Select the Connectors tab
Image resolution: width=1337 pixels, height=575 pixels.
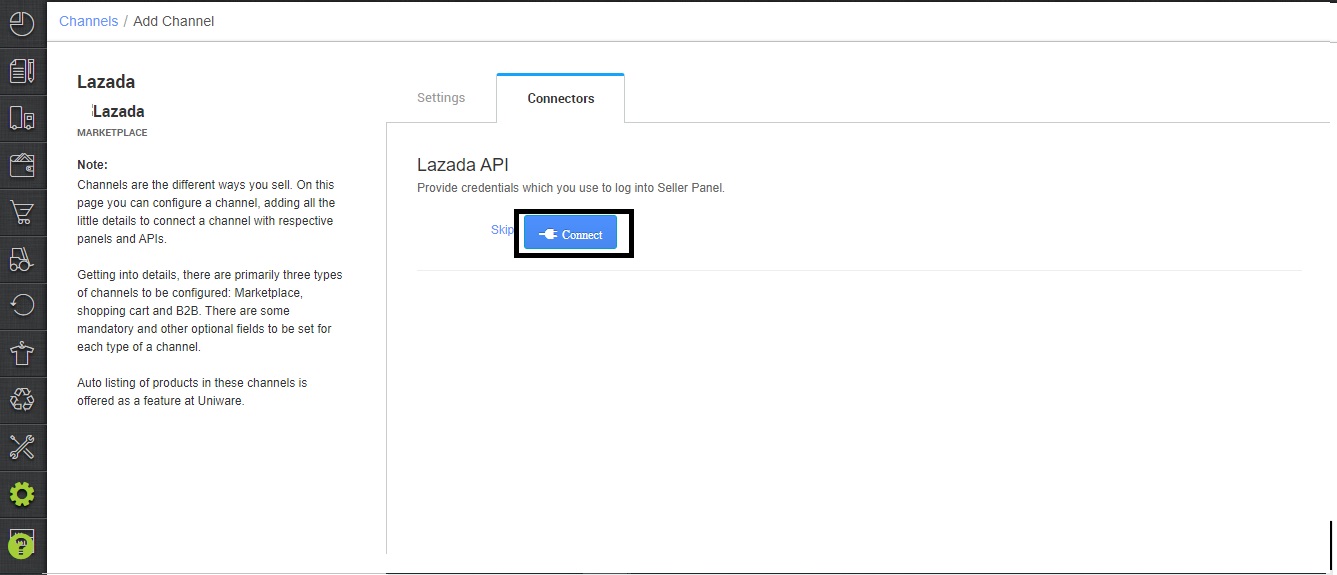click(561, 98)
